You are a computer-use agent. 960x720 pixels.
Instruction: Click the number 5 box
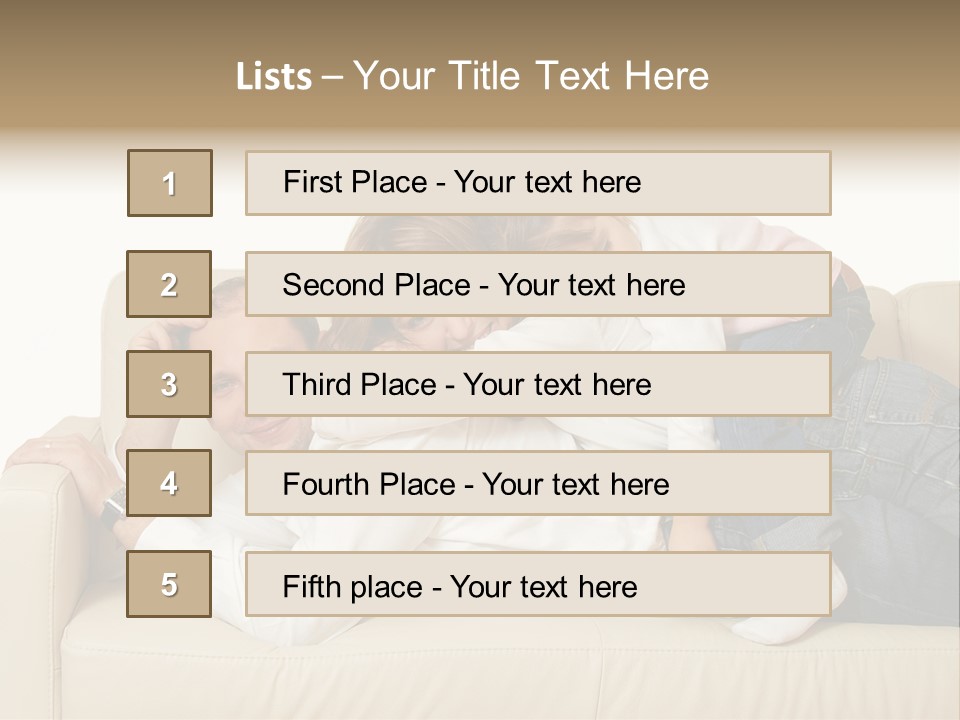coord(170,584)
